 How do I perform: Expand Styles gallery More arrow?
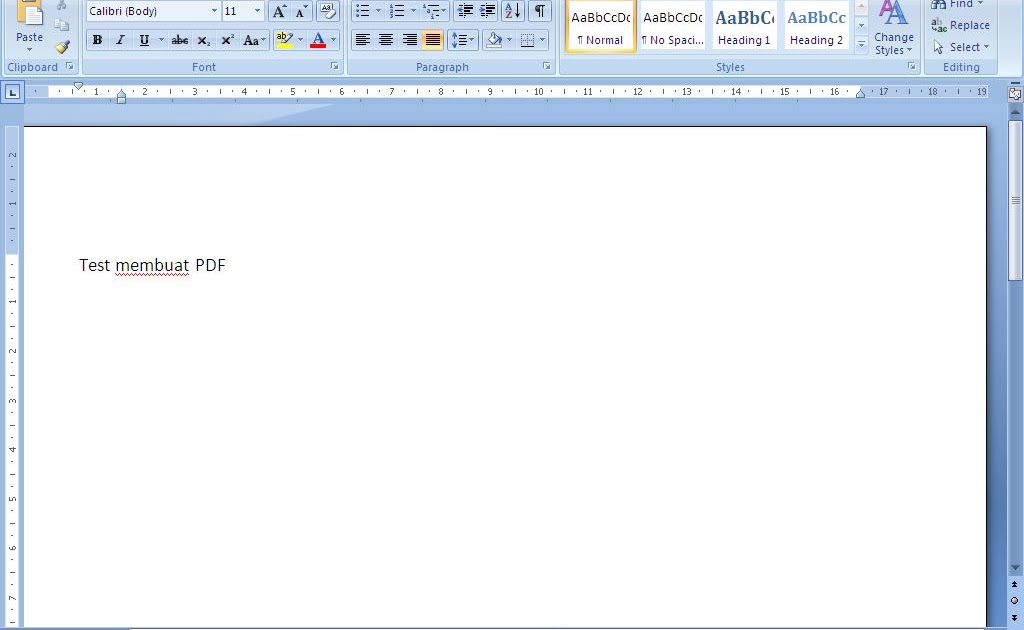tap(861, 44)
